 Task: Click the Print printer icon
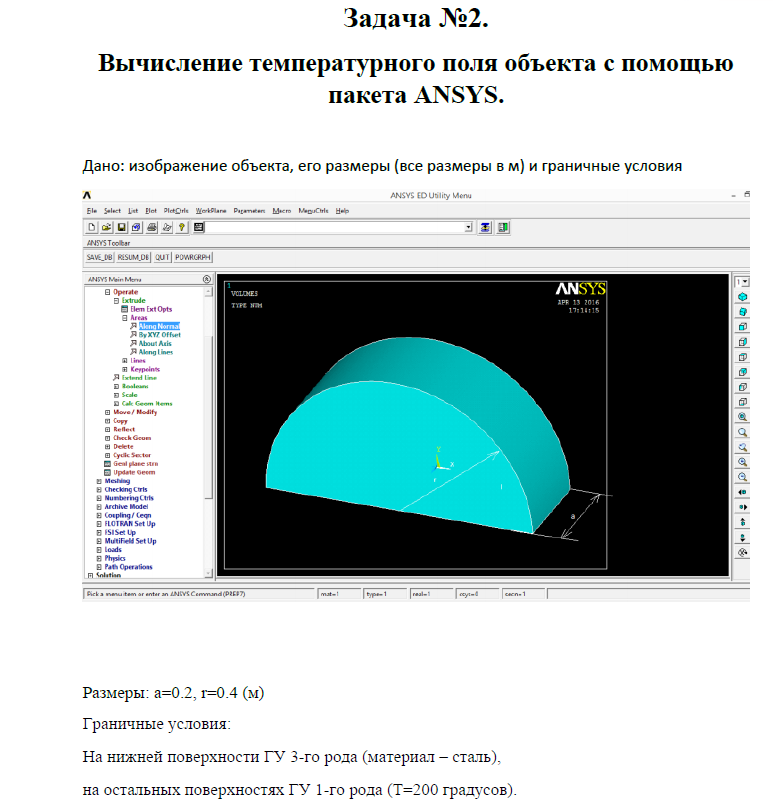click(x=152, y=227)
